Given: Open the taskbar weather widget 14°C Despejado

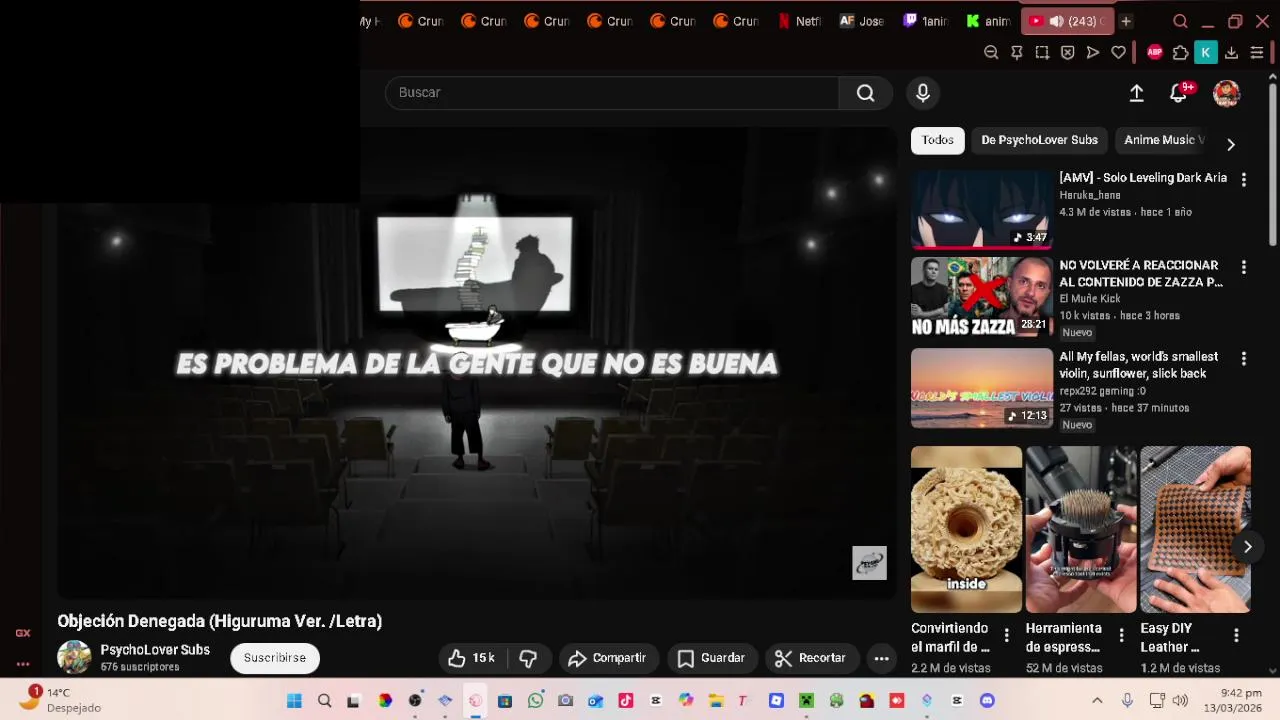Looking at the screenshot, I should tap(60, 700).
